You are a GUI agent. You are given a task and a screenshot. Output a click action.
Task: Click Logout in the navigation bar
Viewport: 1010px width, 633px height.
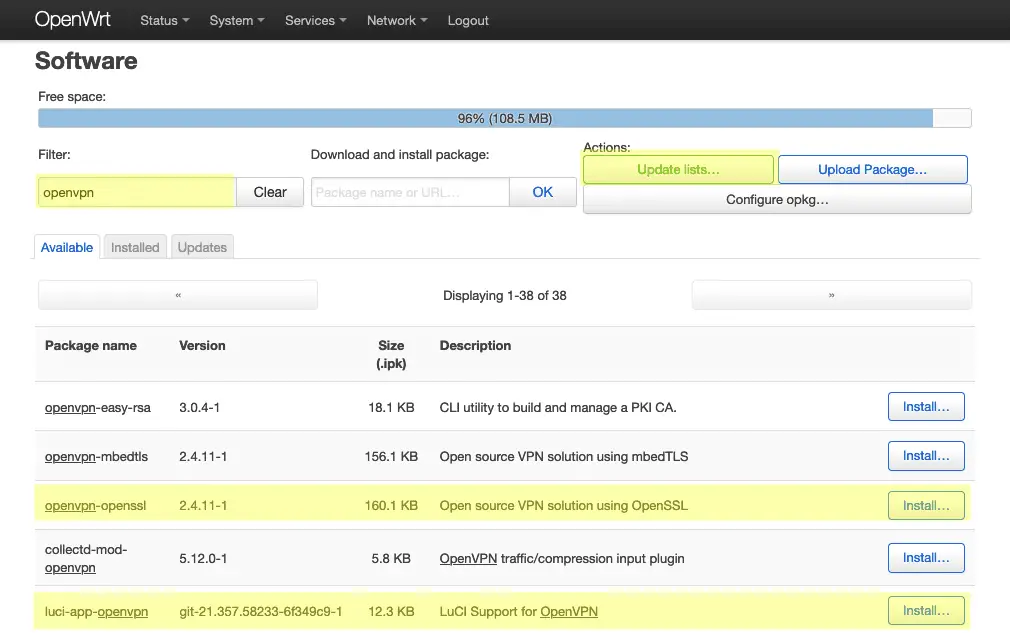(468, 21)
